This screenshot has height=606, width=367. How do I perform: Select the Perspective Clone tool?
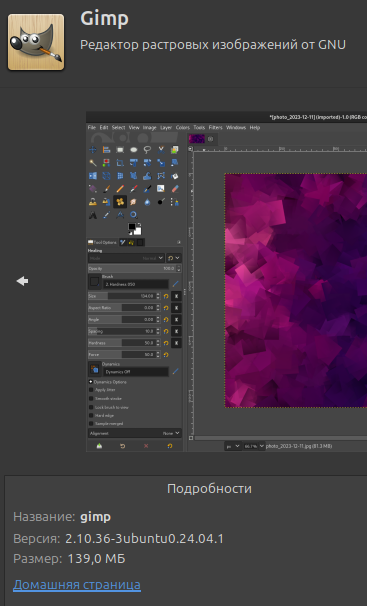point(106,202)
